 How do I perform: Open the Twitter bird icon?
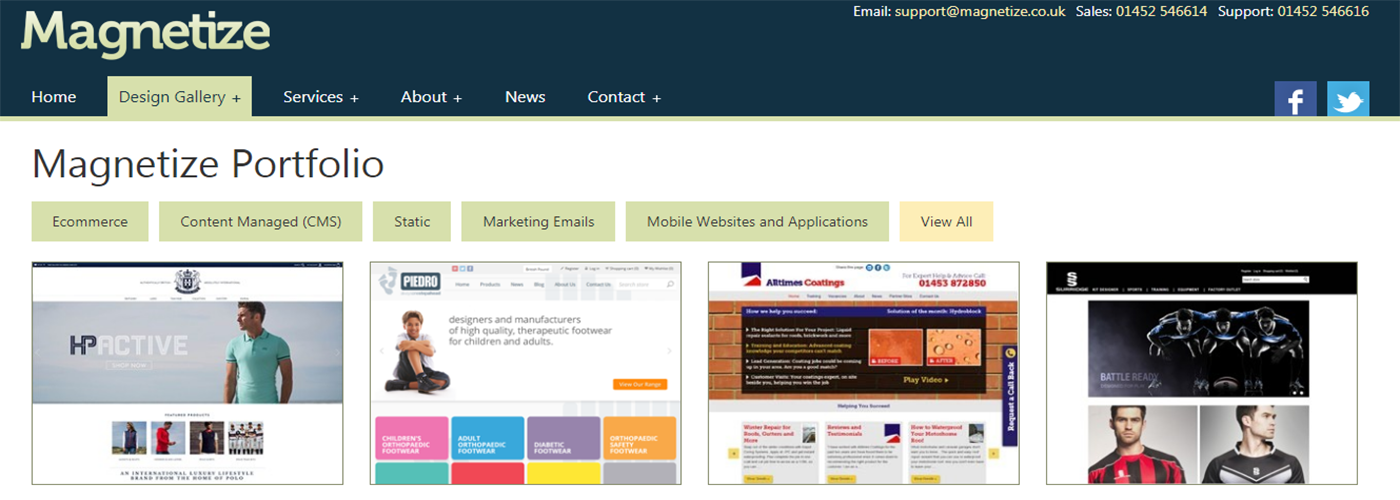click(1348, 99)
